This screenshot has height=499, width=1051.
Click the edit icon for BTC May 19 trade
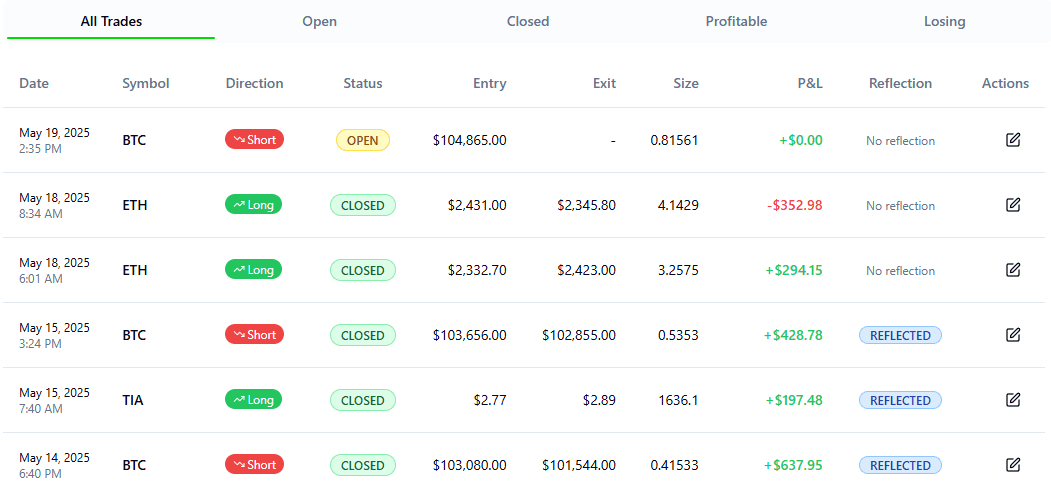pos(1013,140)
